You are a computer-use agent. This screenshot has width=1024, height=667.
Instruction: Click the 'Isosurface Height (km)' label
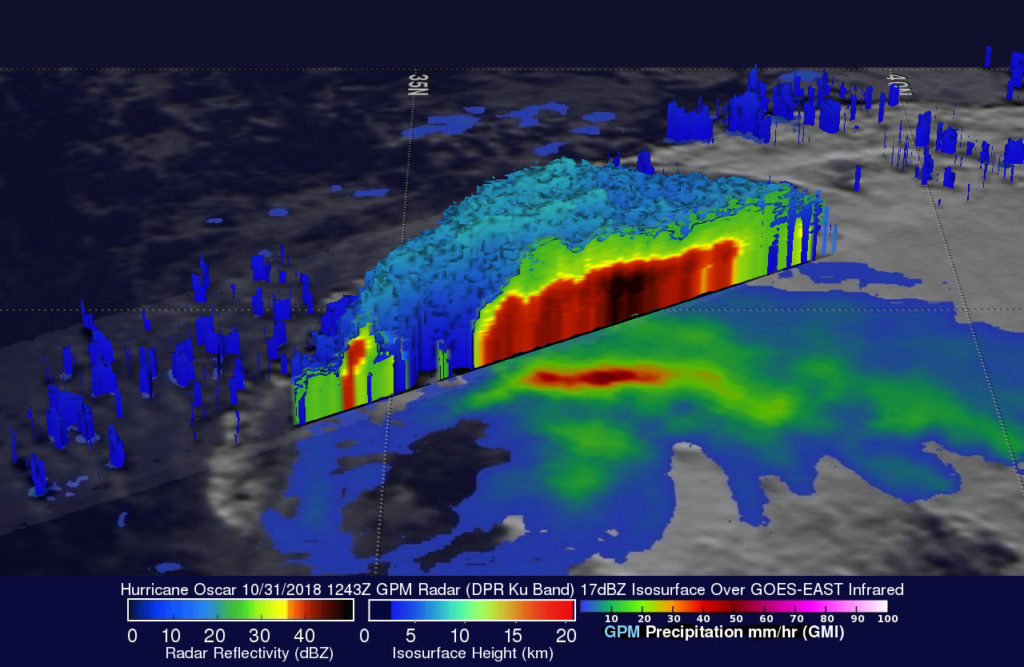(472, 653)
